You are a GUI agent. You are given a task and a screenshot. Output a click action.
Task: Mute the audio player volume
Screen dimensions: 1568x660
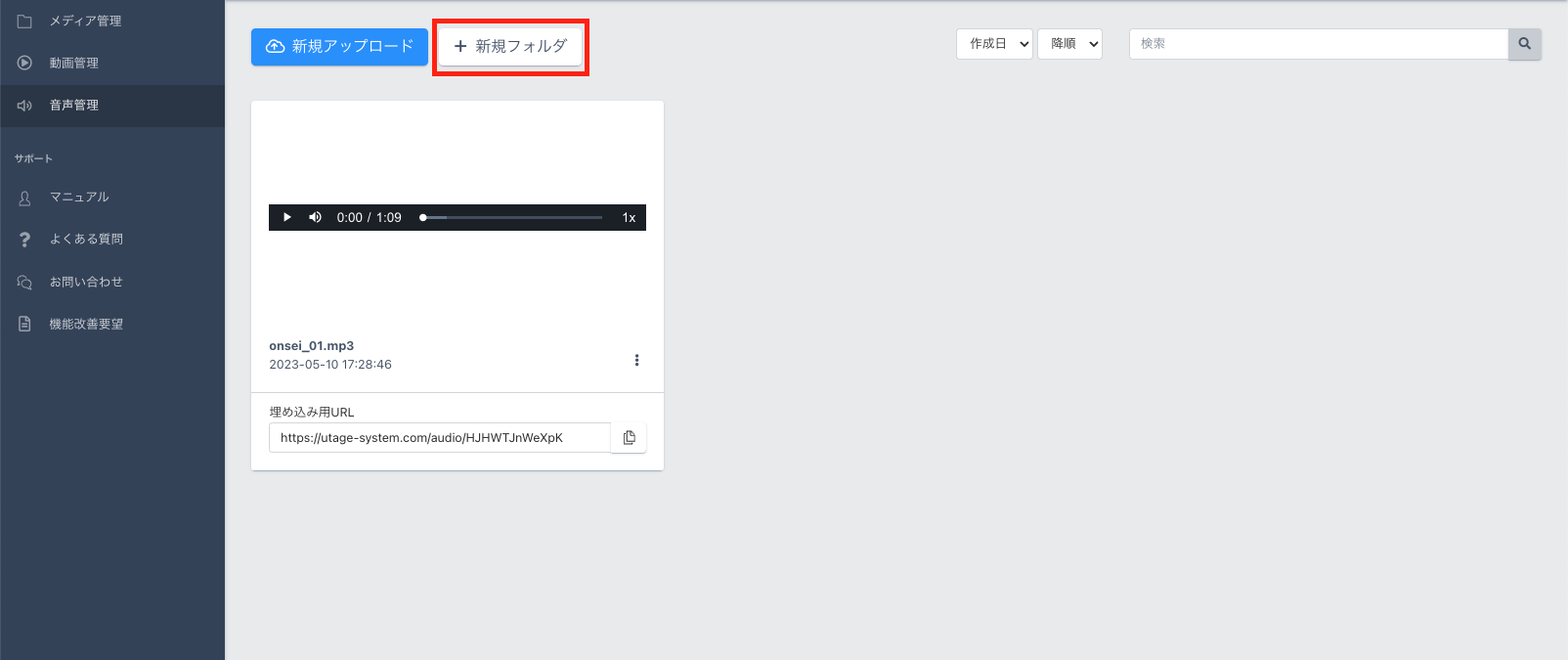pos(315,217)
